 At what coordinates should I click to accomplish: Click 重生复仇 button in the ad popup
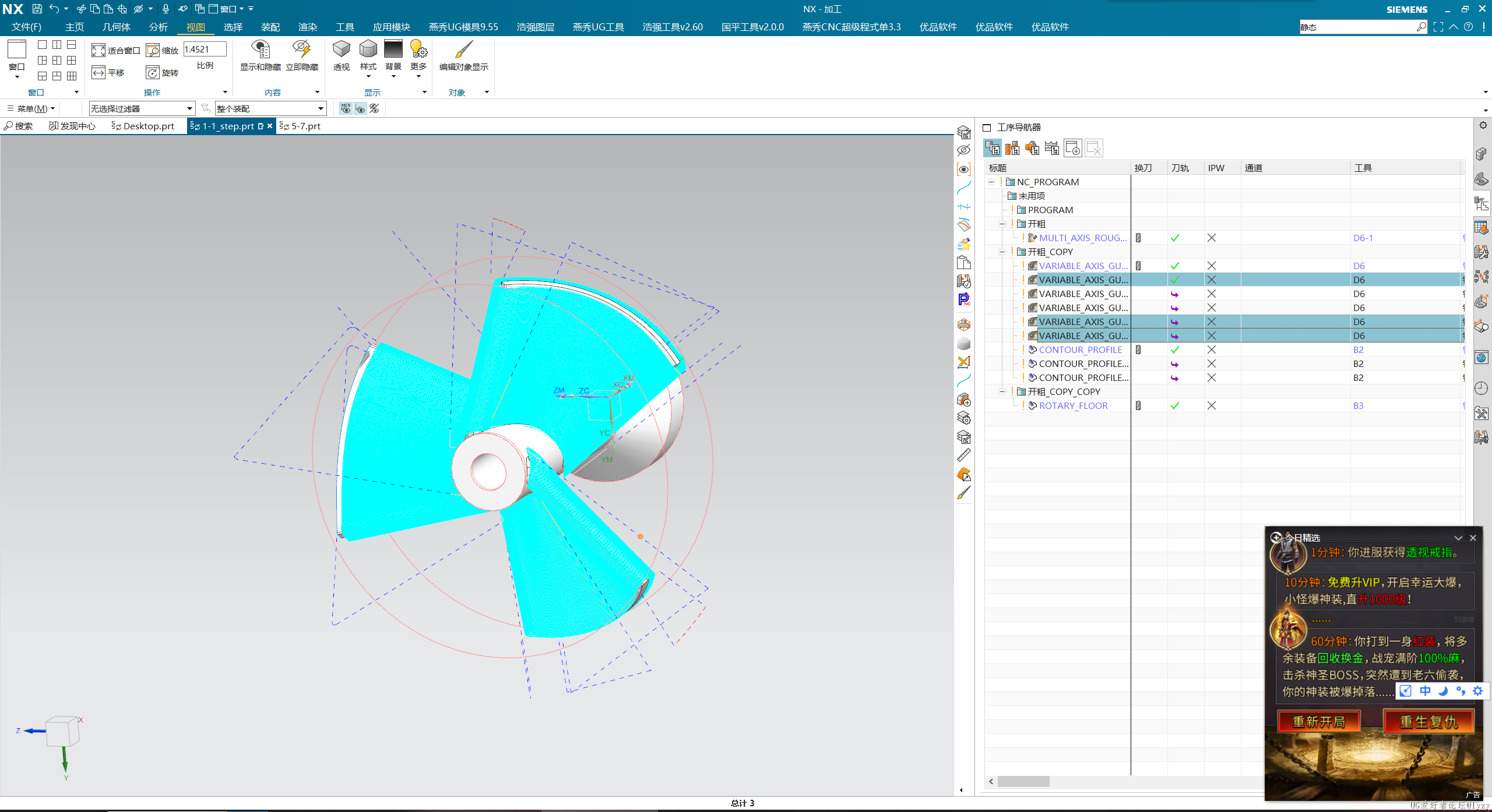(1428, 722)
